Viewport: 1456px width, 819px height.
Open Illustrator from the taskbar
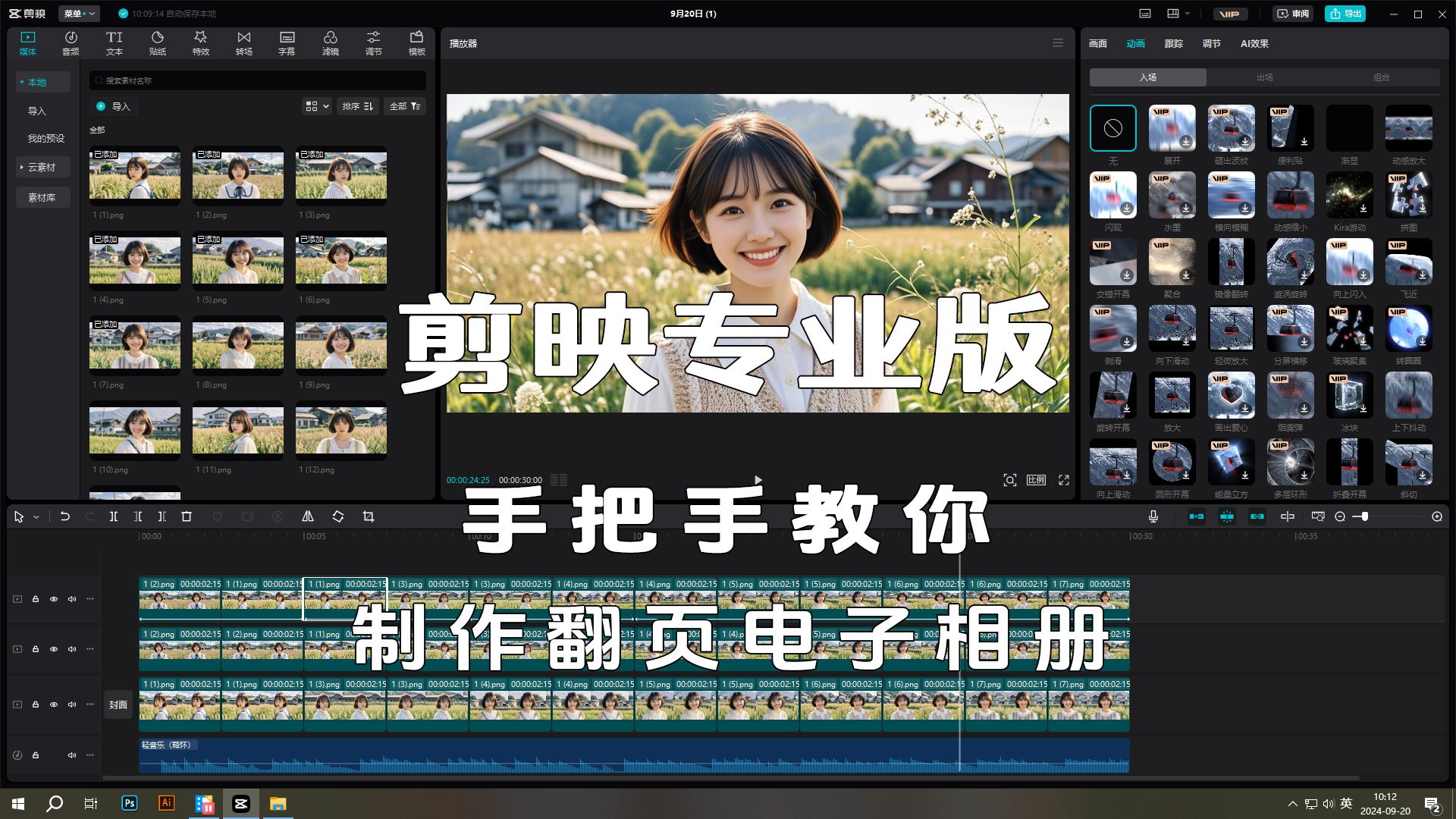[167, 803]
